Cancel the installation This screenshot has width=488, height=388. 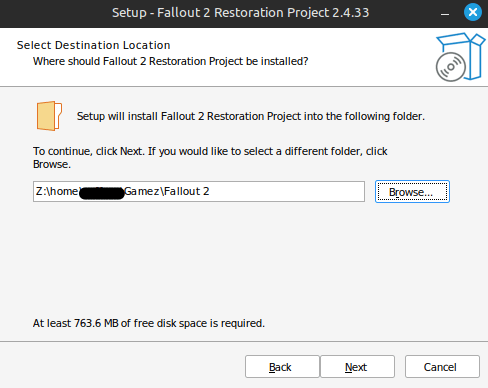[x=442, y=367]
